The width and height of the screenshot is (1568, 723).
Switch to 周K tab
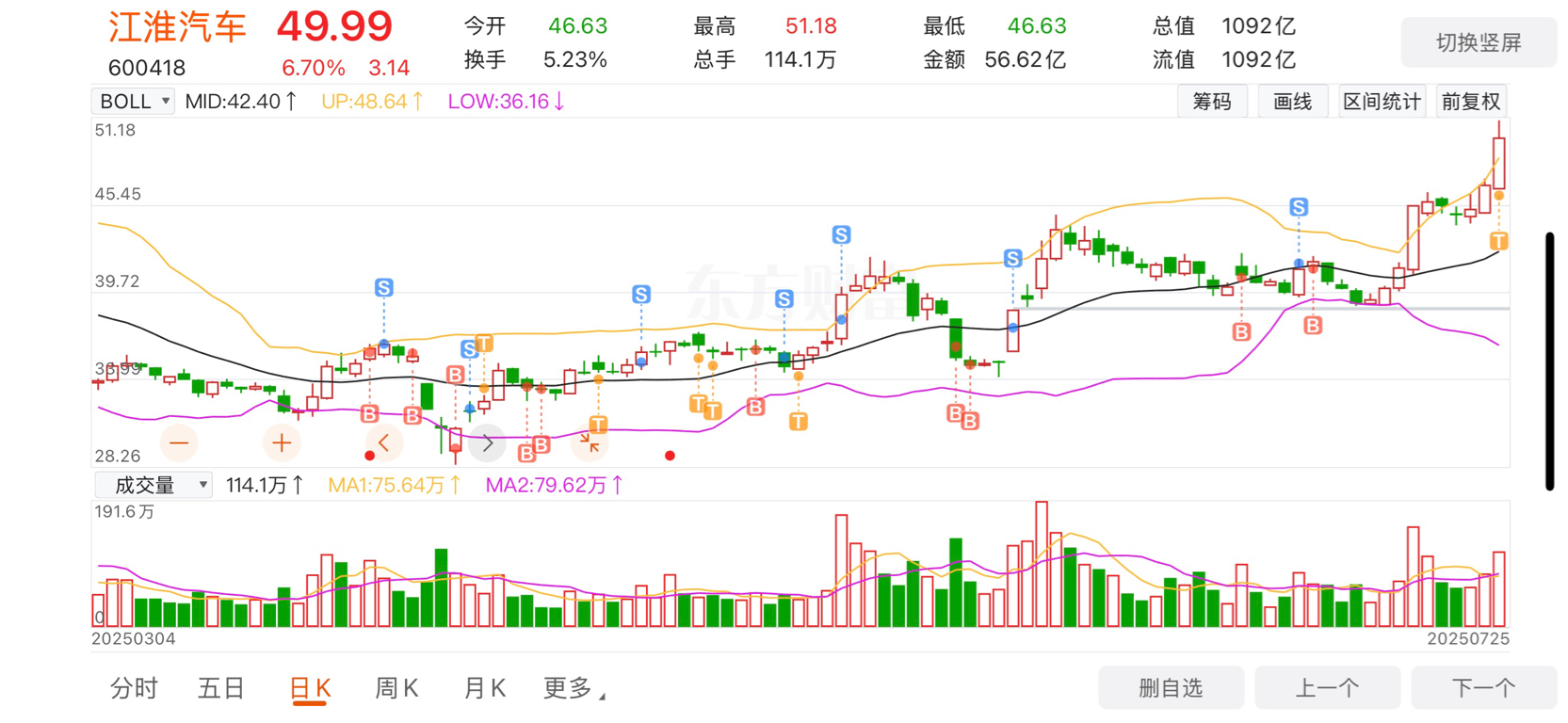[396, 689]
